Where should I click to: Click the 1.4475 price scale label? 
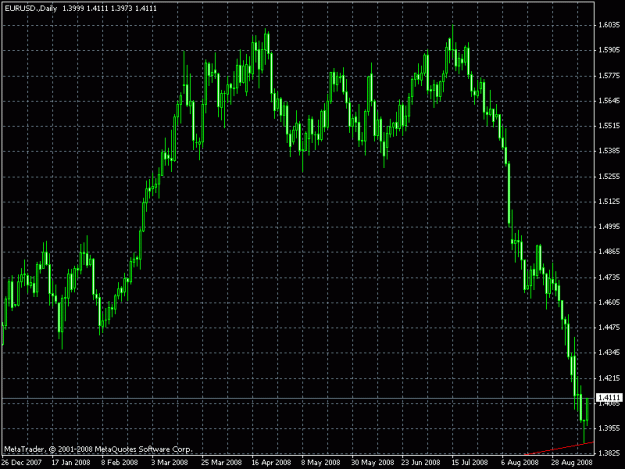click(x=609, y=328)
